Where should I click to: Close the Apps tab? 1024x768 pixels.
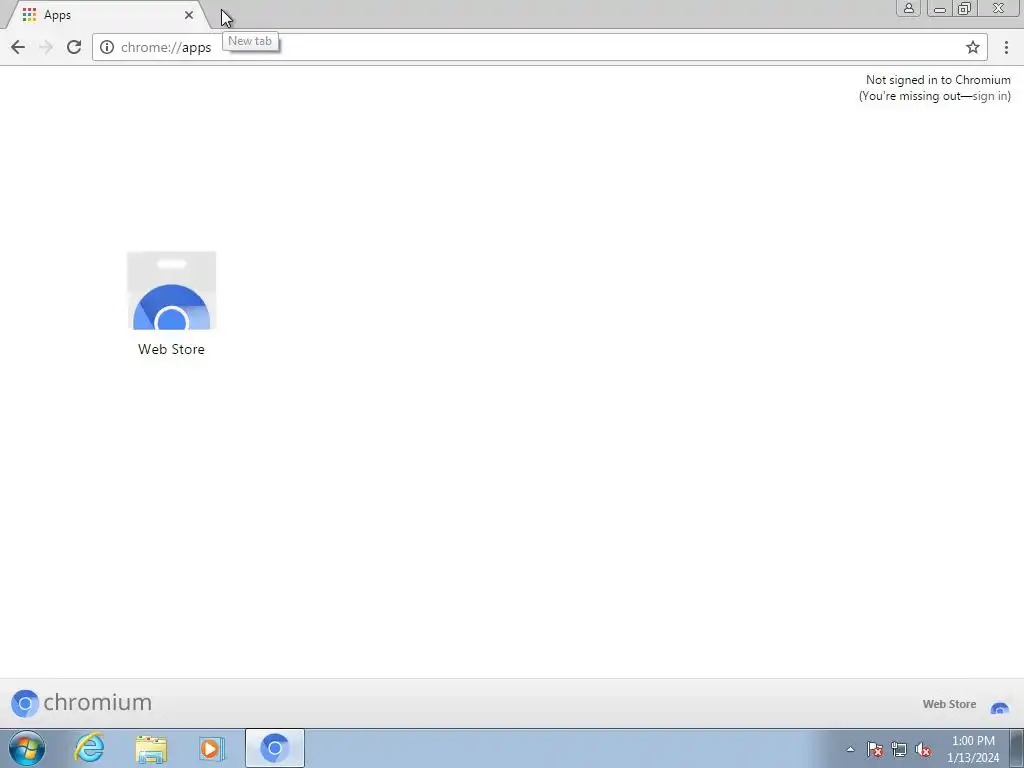tap(189, 14)
